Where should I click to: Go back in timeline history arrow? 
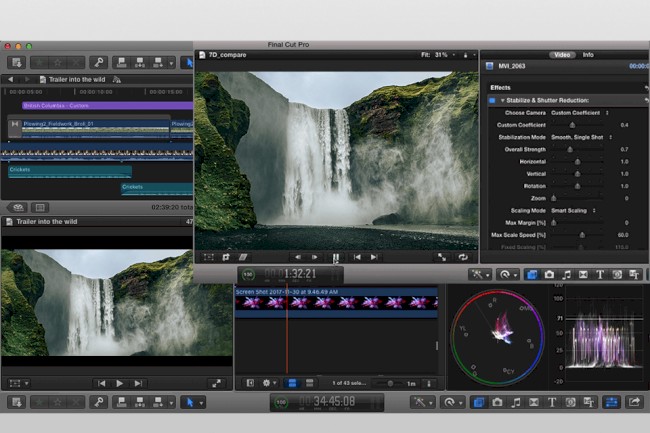(x=10, y=78)
